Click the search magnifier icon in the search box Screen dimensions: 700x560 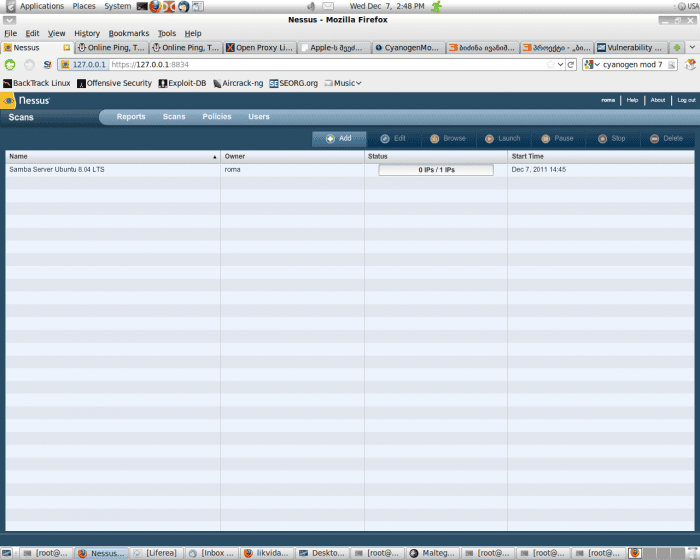click(x=671, y=65)
